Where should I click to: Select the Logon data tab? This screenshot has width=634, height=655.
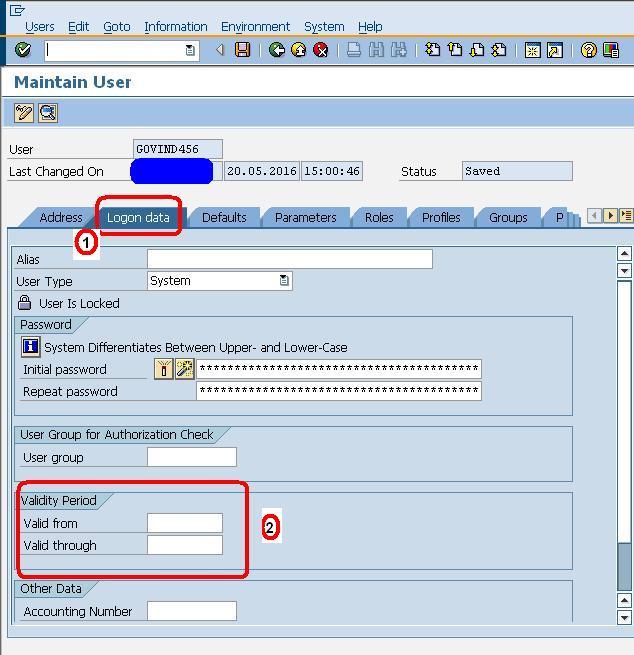(138, 218)
